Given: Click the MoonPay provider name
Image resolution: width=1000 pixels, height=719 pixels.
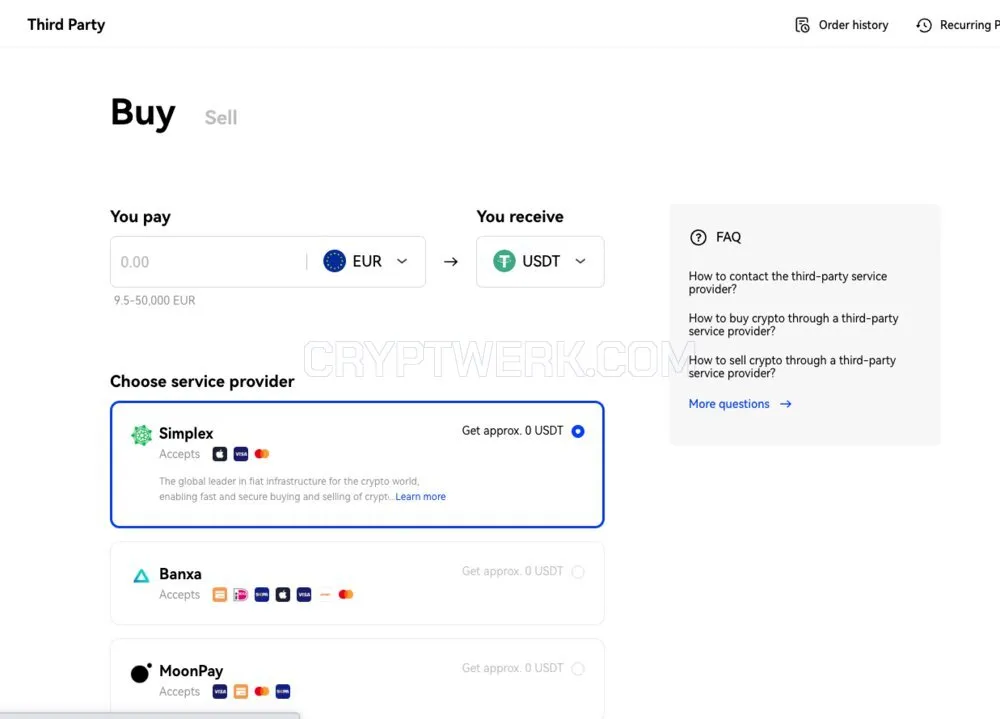Looking at the screenshot, I should point(191,671).
